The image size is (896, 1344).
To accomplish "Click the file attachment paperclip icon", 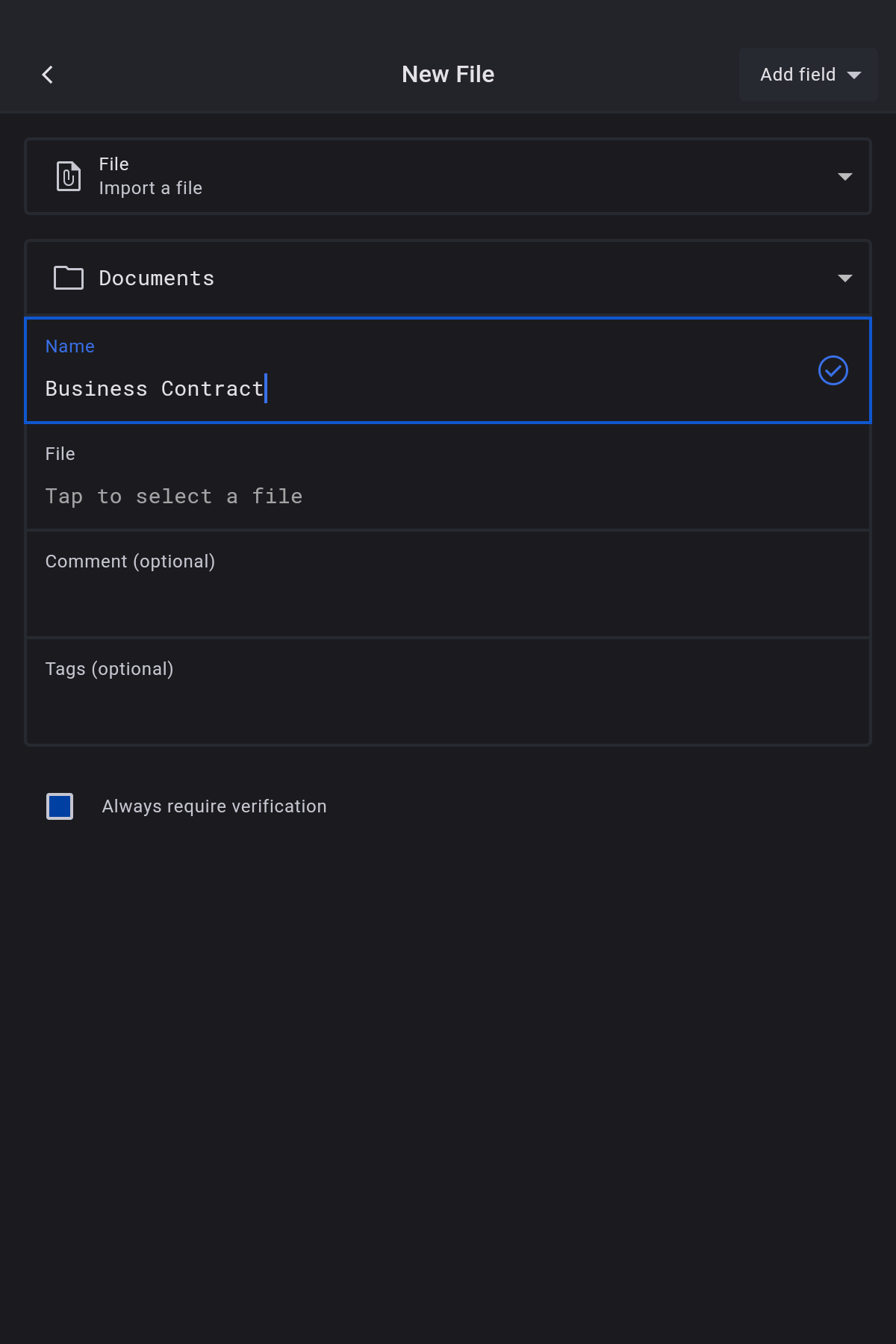I will tap(69, 176).
